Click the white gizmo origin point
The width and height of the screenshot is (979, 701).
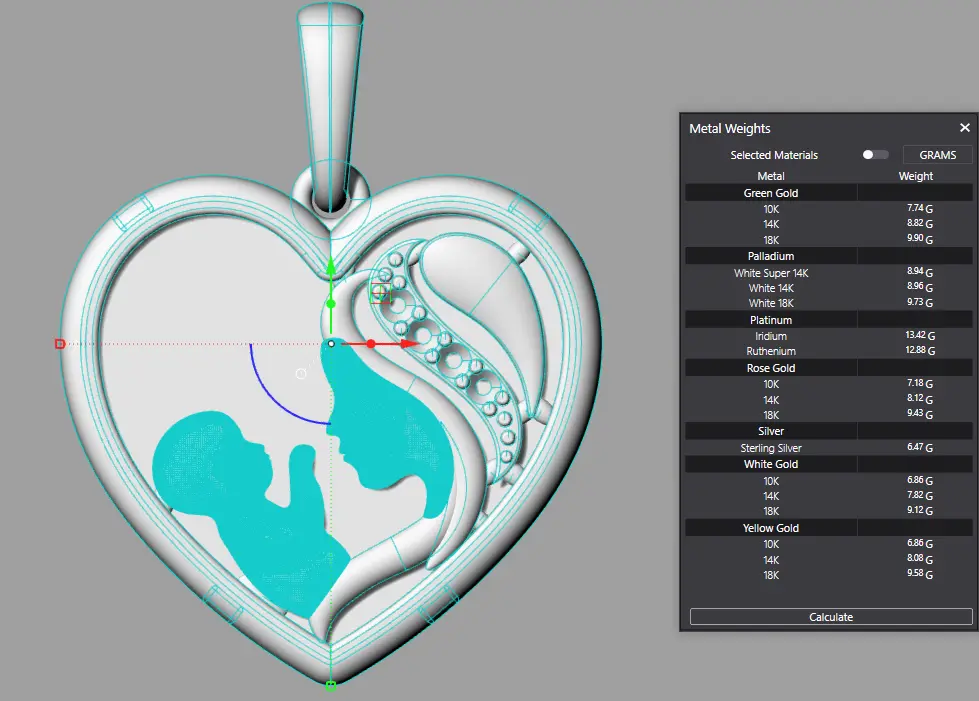[x=331, y=344]
